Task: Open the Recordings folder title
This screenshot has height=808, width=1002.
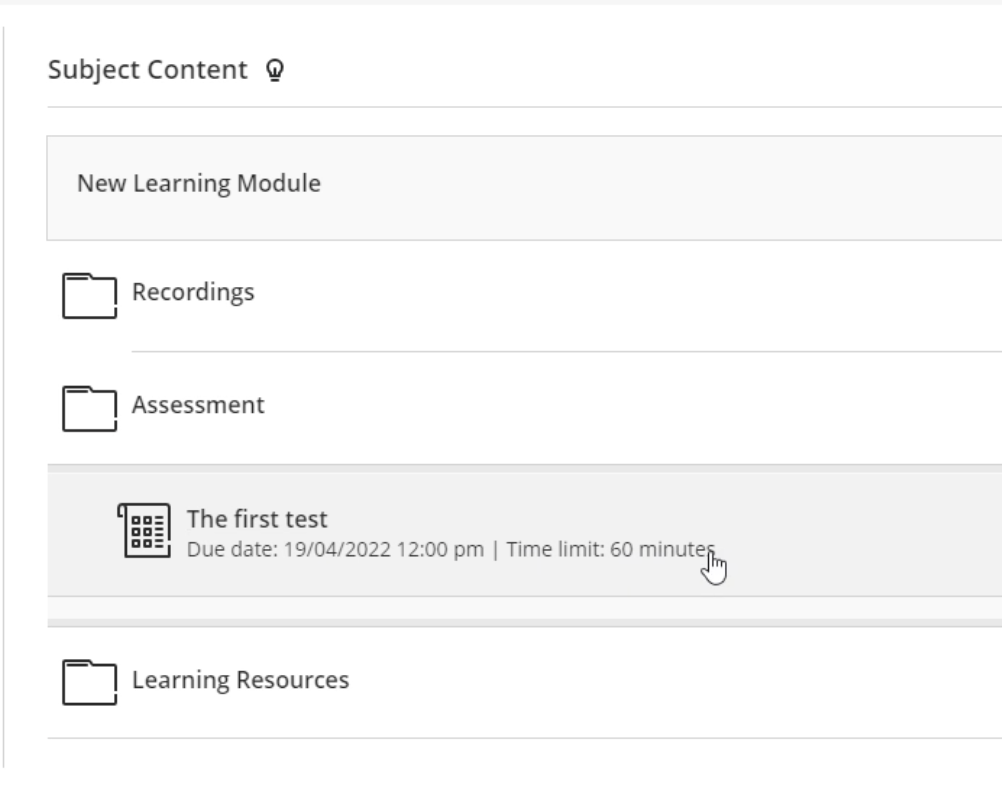Action: (x=193, y=292)
